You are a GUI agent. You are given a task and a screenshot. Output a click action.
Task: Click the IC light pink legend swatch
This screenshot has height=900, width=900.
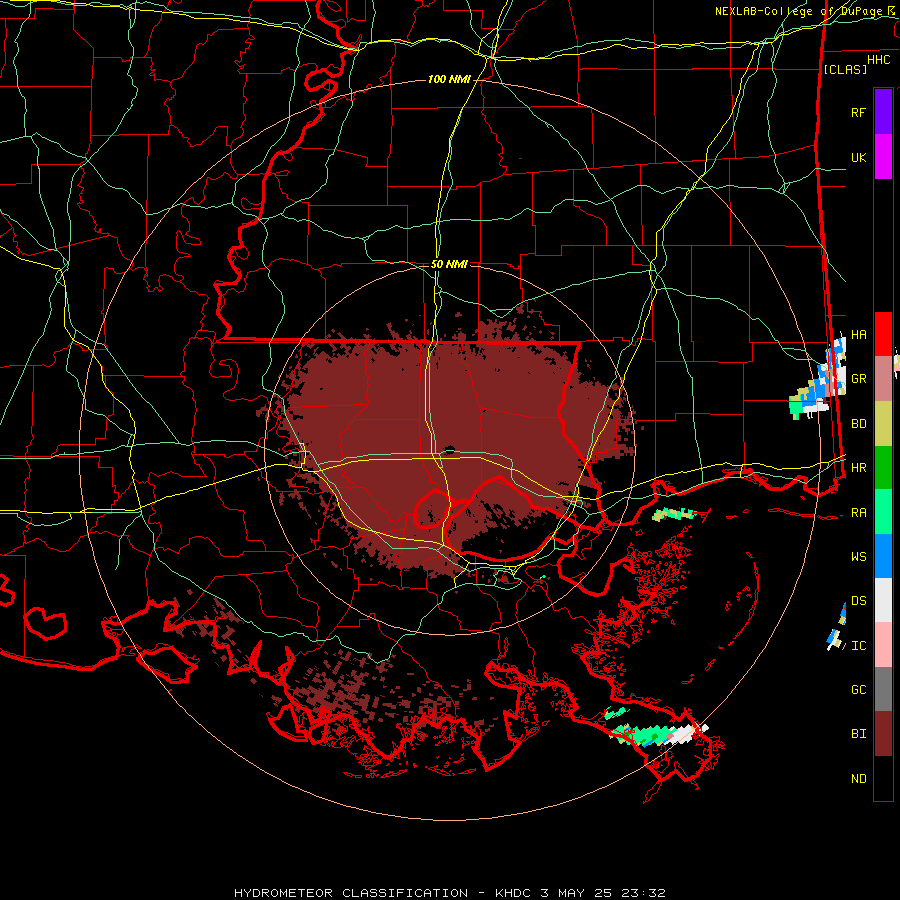click(883, 645)
